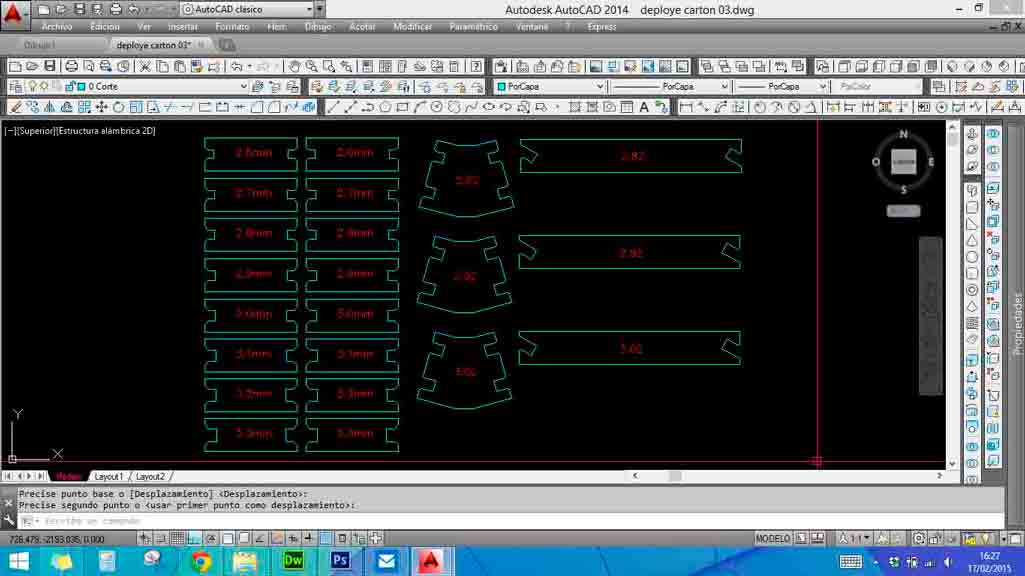
Task: Click the Save icon in the Standard toolbar
Action: coord(50,66)
